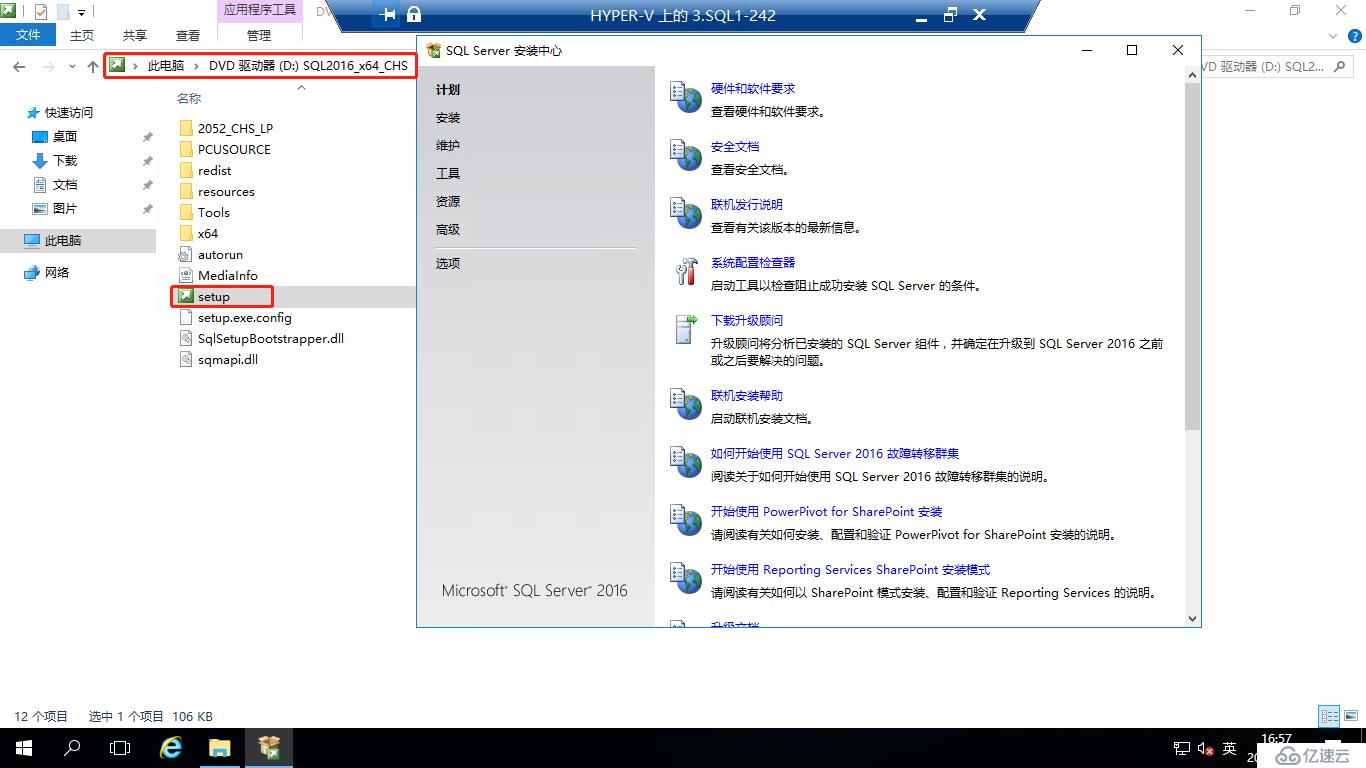Select 此电脑 in the navigation pane

tap(78, 241)
